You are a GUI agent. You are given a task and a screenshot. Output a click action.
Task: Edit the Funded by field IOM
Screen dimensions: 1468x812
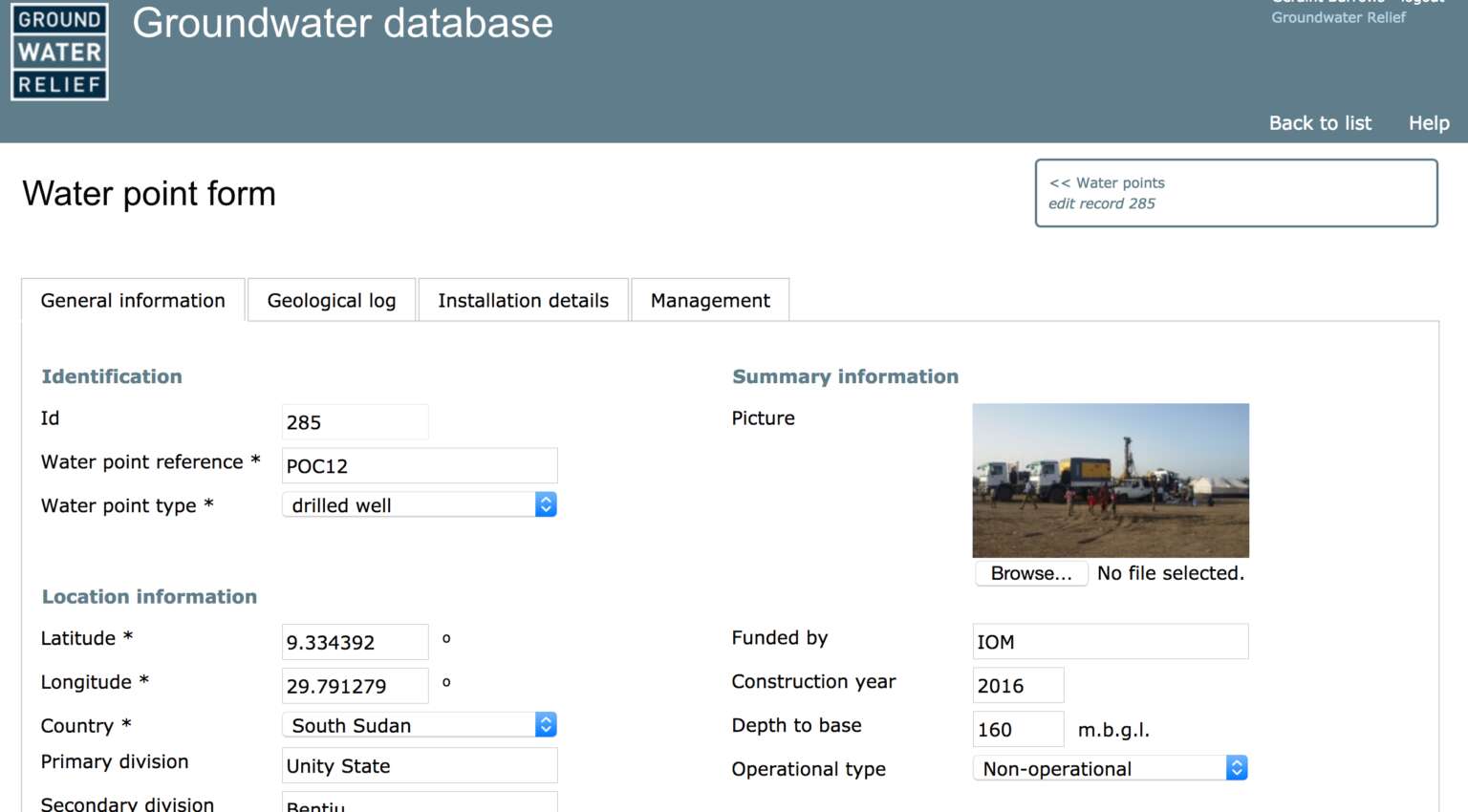tap(1111, 642)
